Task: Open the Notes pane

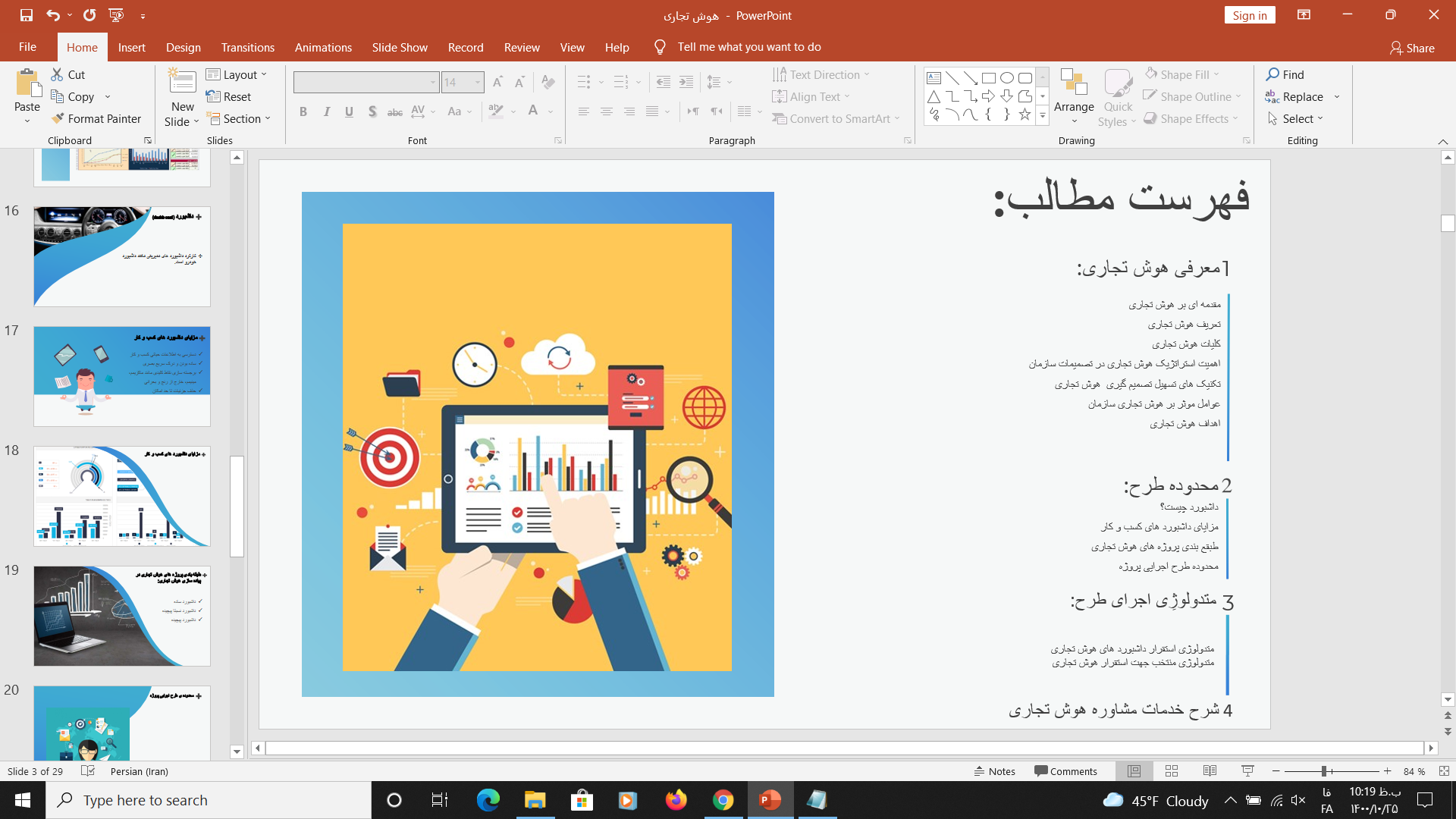Action: (994, 771)
